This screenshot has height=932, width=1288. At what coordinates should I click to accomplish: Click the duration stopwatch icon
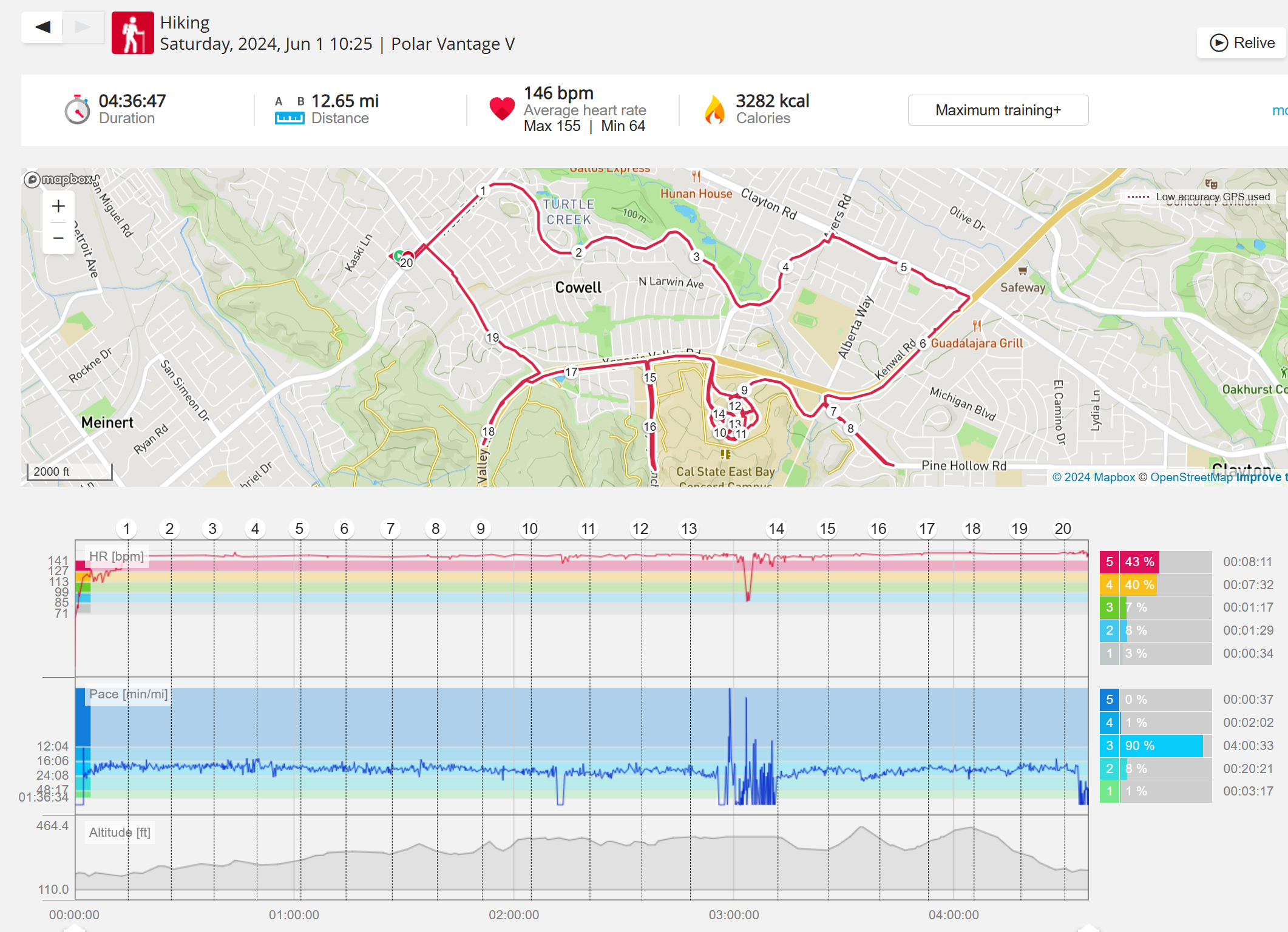[77, 110]
